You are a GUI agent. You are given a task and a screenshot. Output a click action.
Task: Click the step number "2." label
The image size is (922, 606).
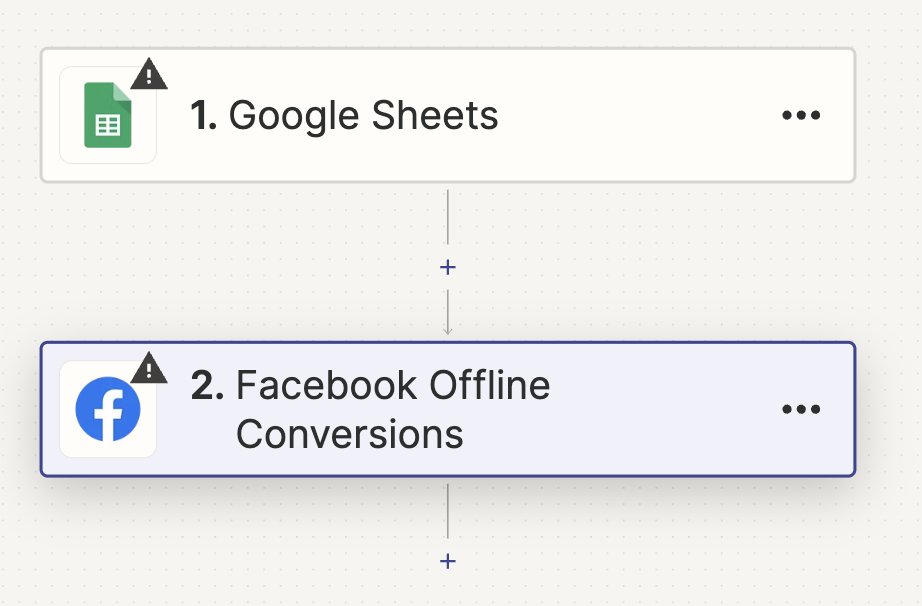coord(207,386)
